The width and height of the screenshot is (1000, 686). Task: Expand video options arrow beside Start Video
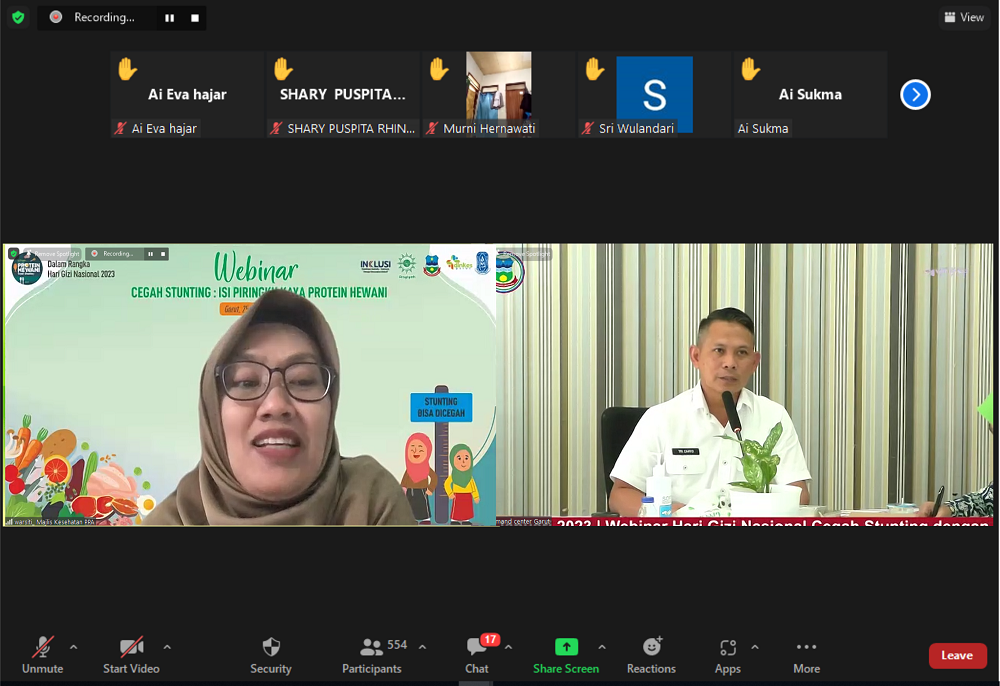click(167, 647)
